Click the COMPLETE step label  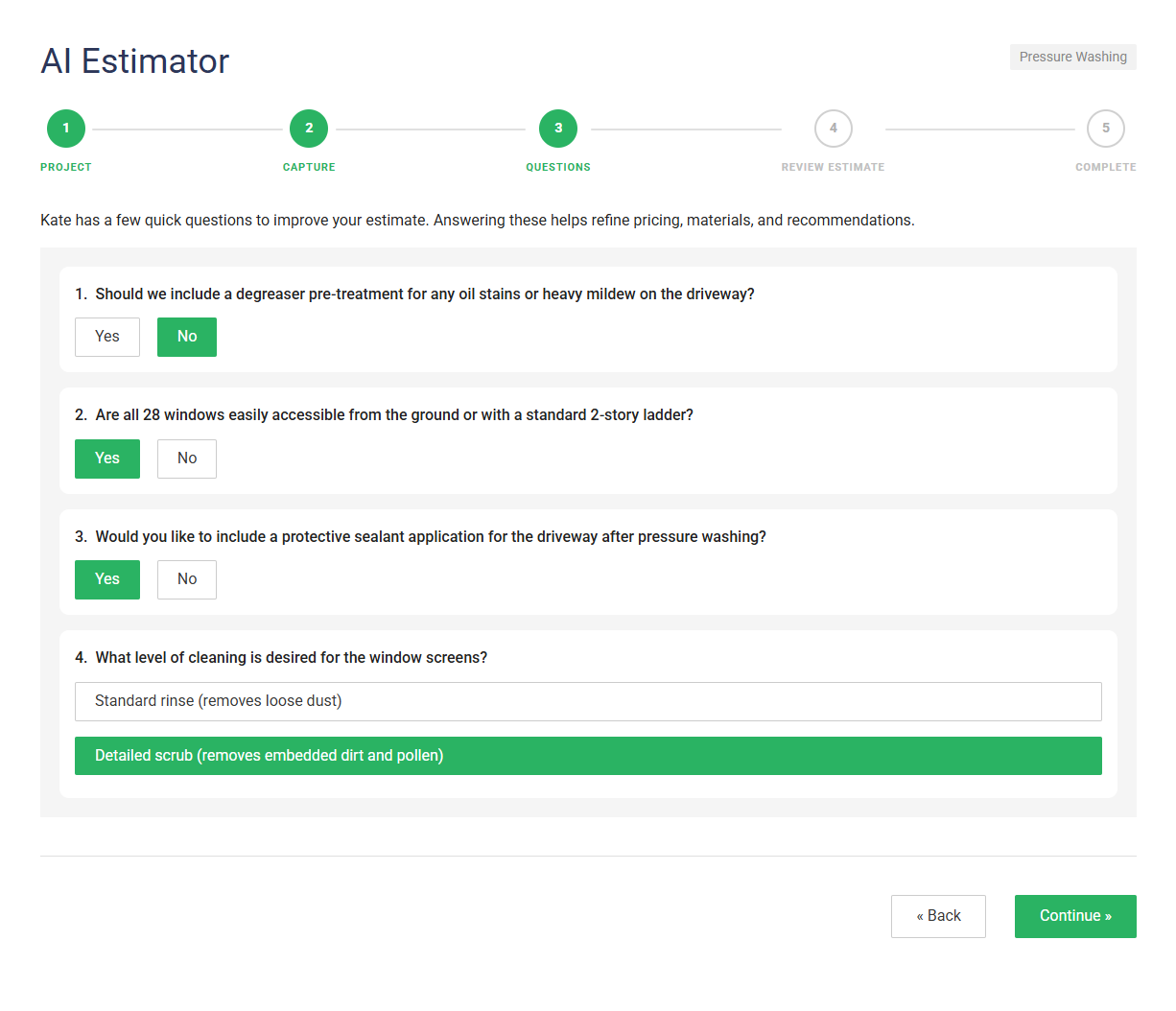click(x=1105, y=167)
